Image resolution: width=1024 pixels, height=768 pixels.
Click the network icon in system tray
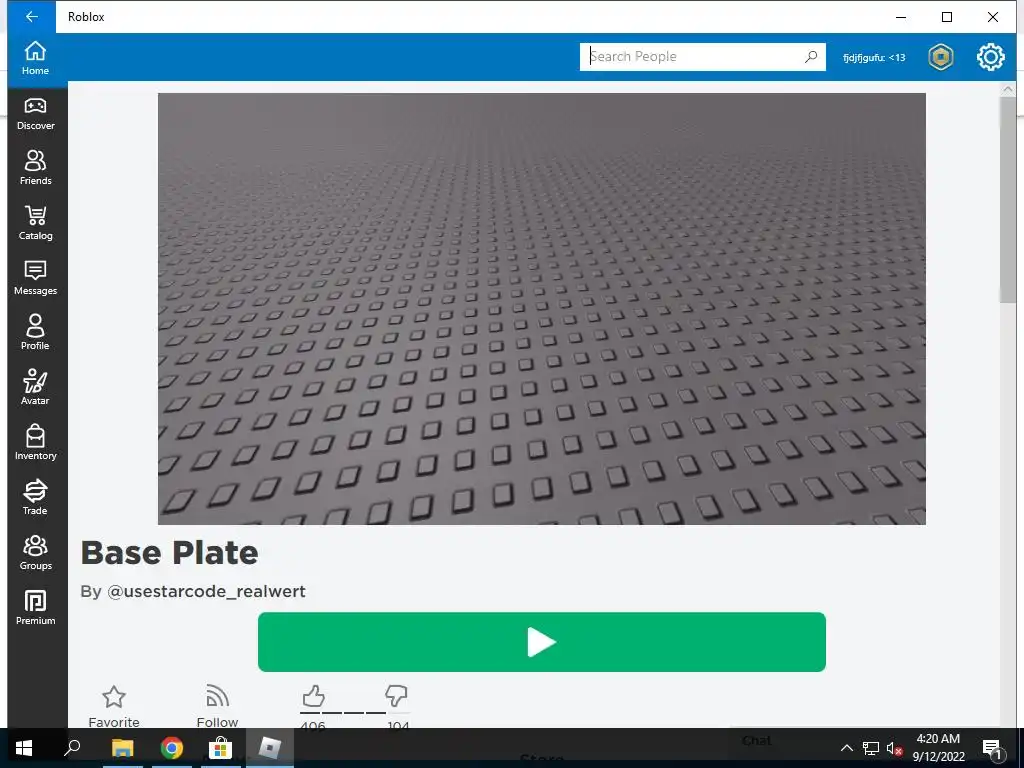(x=871, y=748)
